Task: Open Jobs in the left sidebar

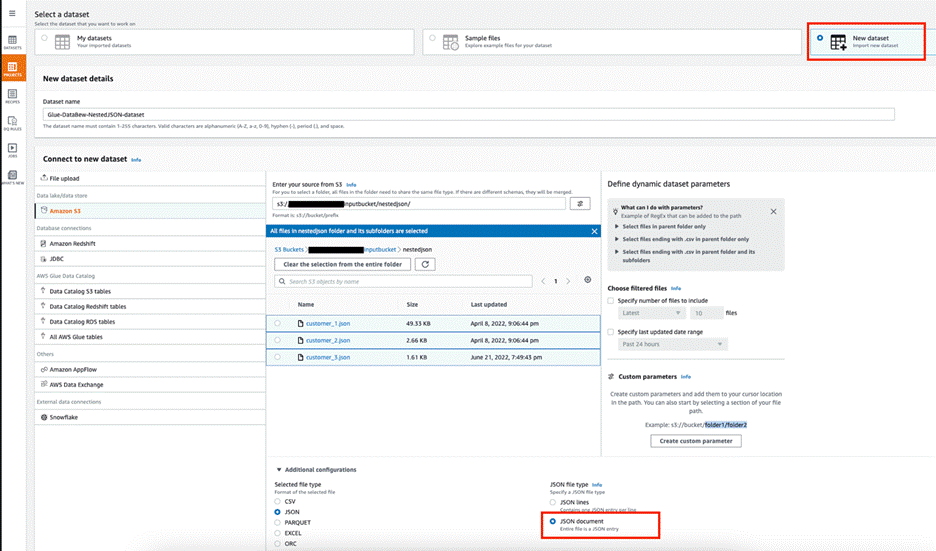Action: click(x=14, y=152)
